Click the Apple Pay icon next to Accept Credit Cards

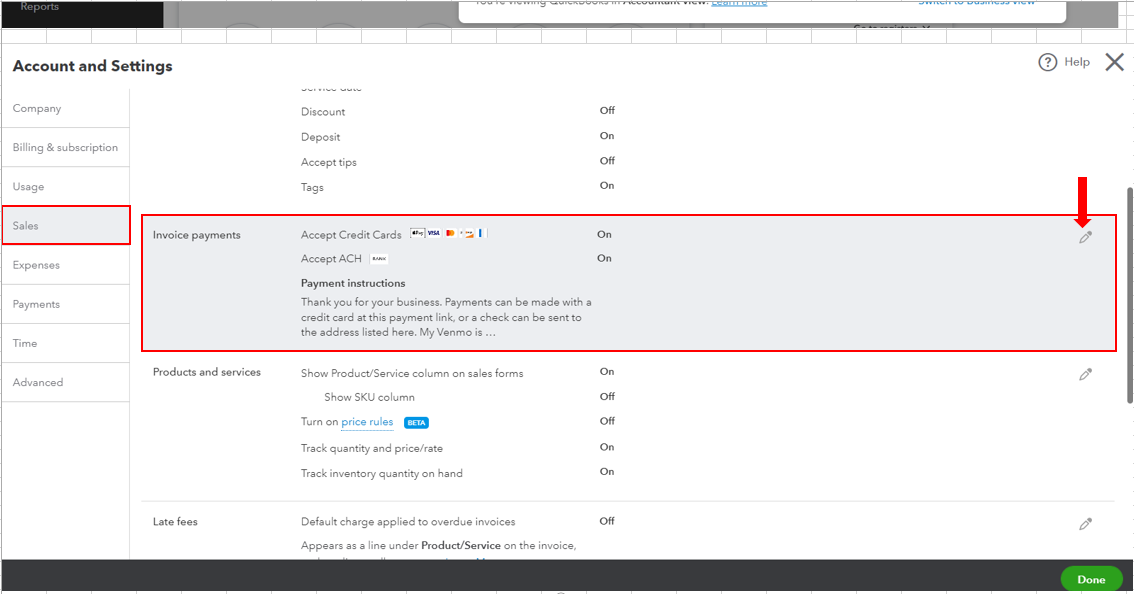(x=417, y=232)
